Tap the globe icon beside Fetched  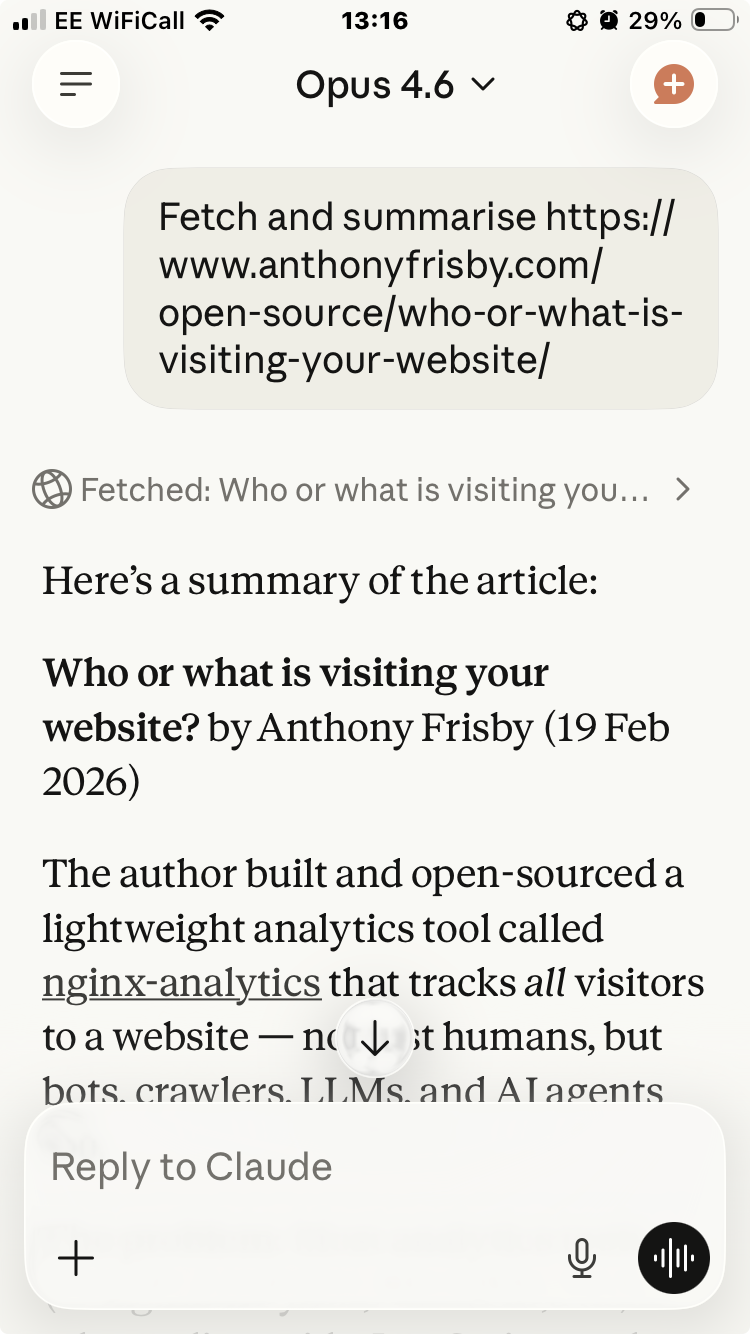pos(52,490)
